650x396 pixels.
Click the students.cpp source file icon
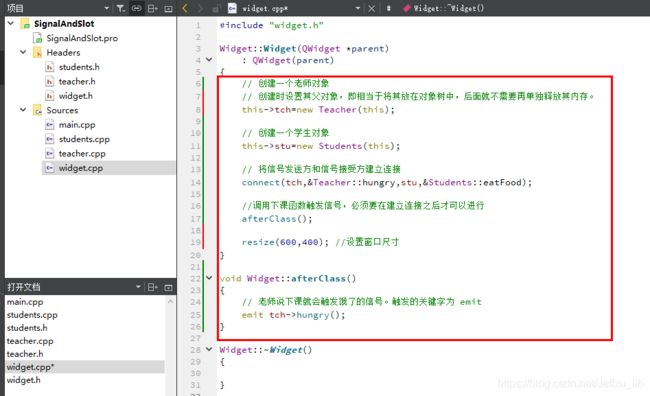point(50,139)
